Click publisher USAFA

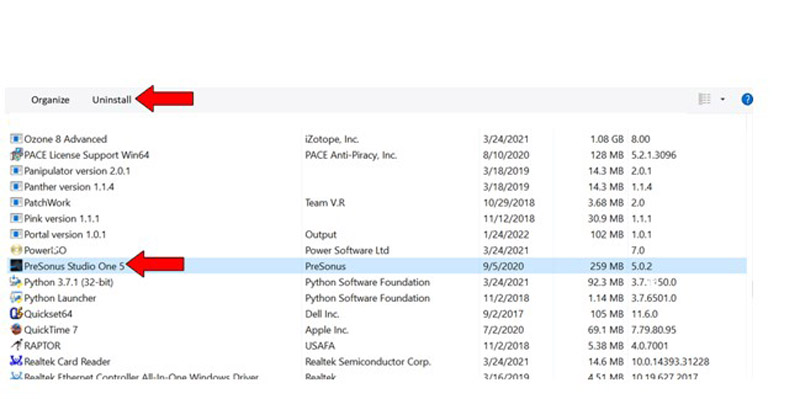point(320,345)
